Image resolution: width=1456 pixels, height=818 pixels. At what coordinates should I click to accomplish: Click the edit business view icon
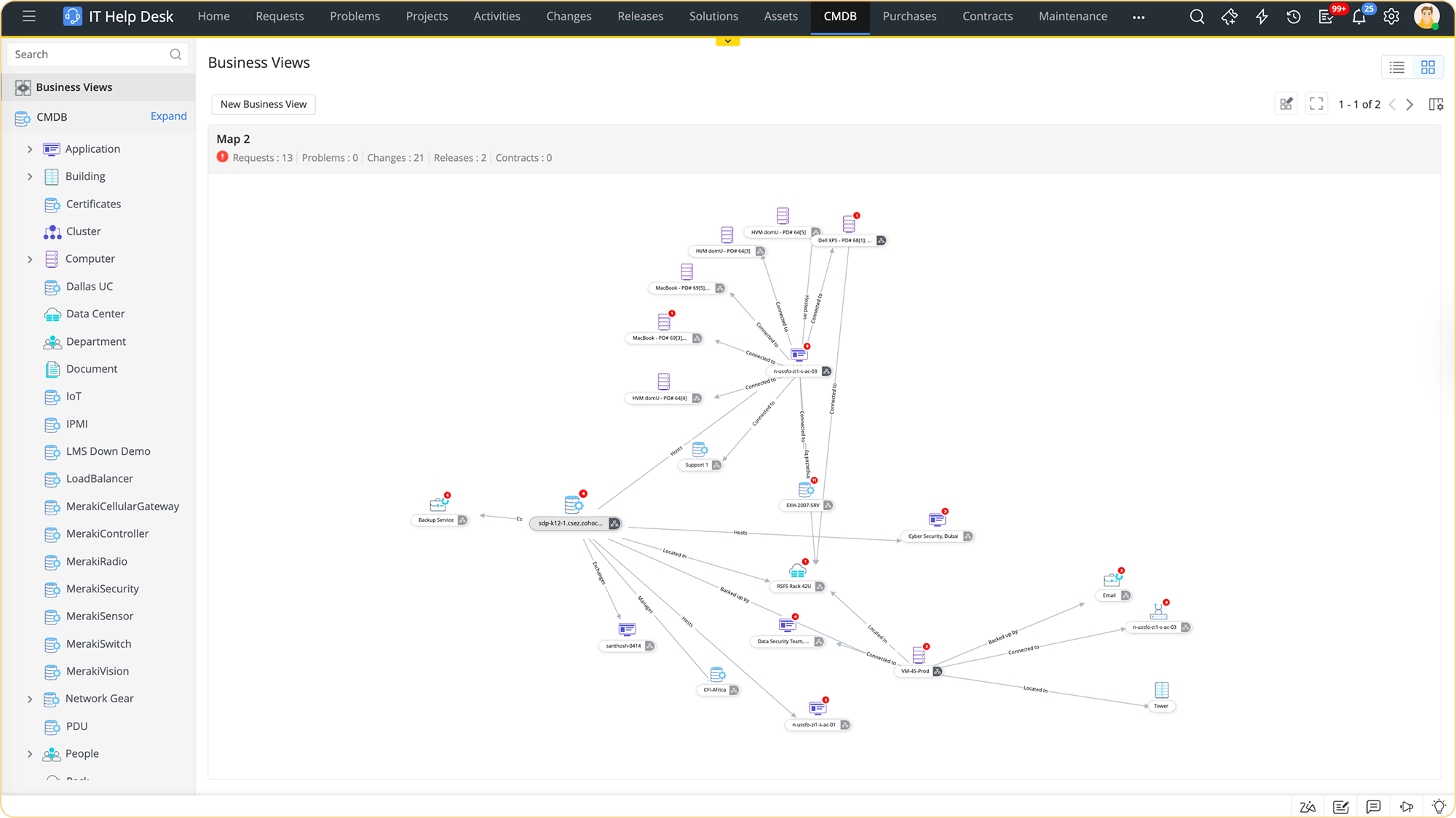click(x=1286, y=104)
